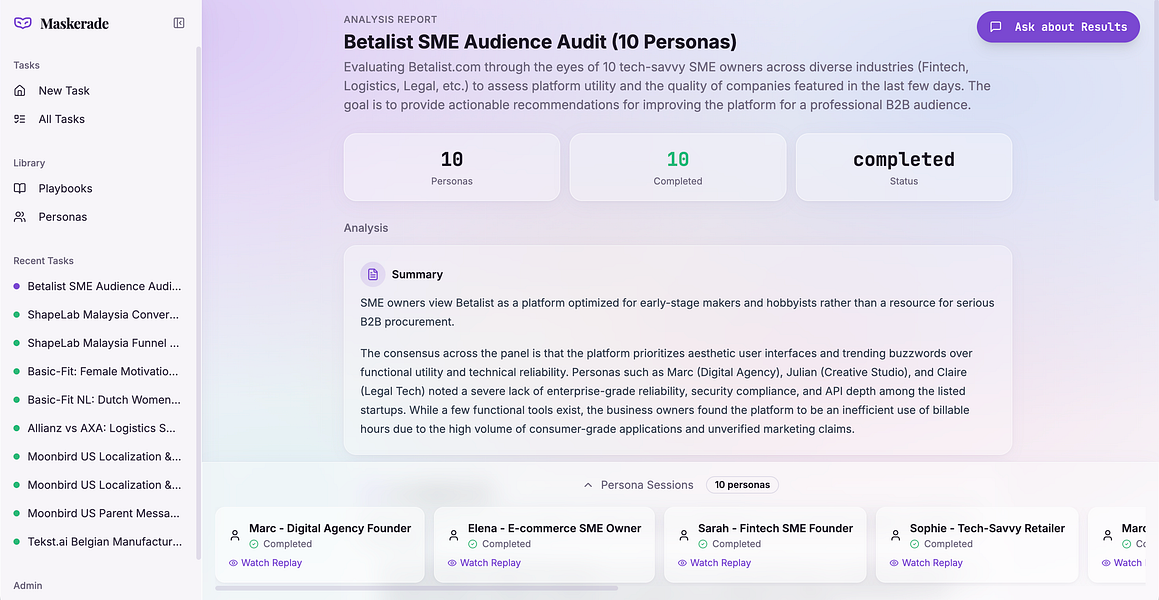This screenshot has width=1159, height=600.
Task: Click the Completed check icon under Sarah
Action: tap(703, 544)
